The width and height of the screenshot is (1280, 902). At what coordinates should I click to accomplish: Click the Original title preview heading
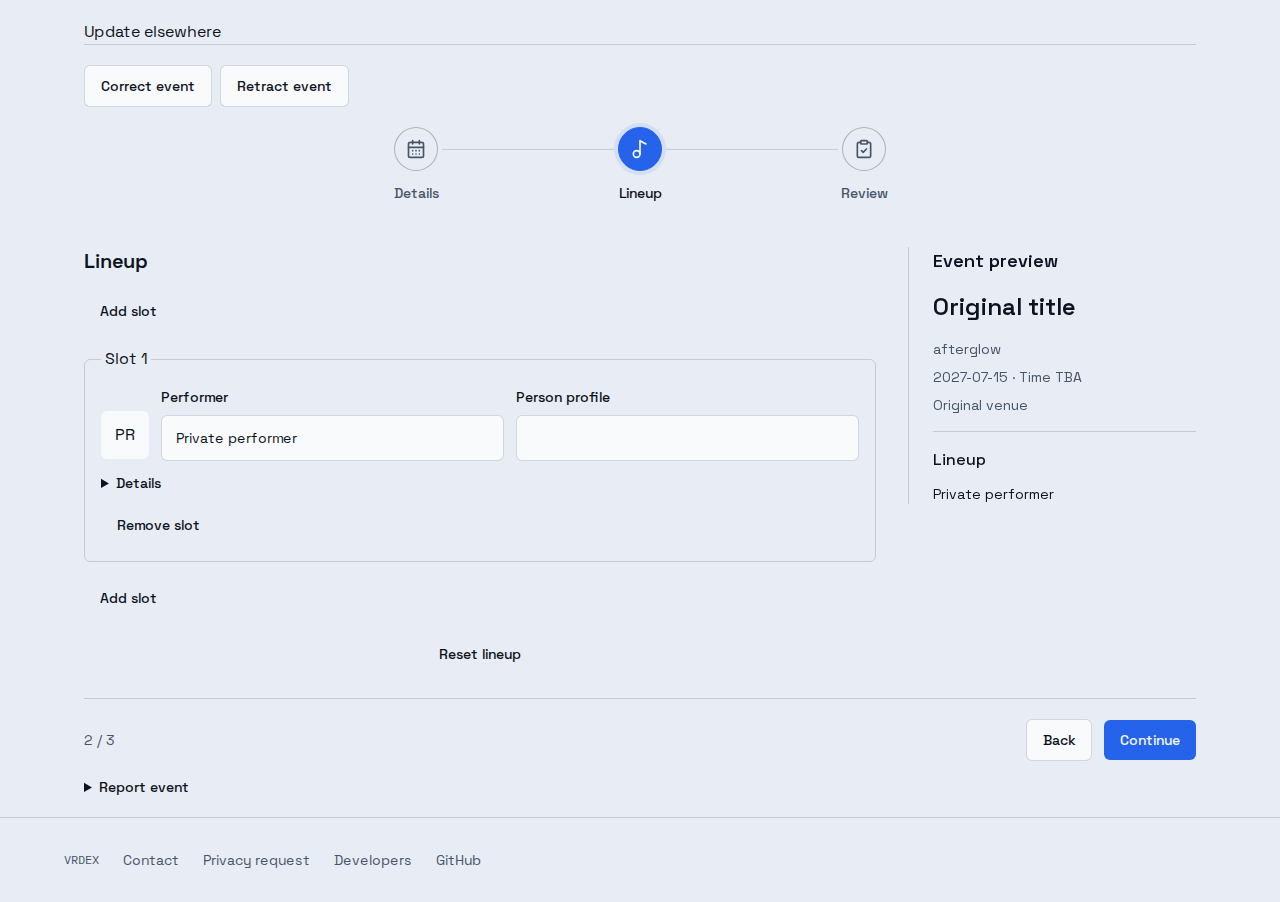click(x=1004, y=307)
